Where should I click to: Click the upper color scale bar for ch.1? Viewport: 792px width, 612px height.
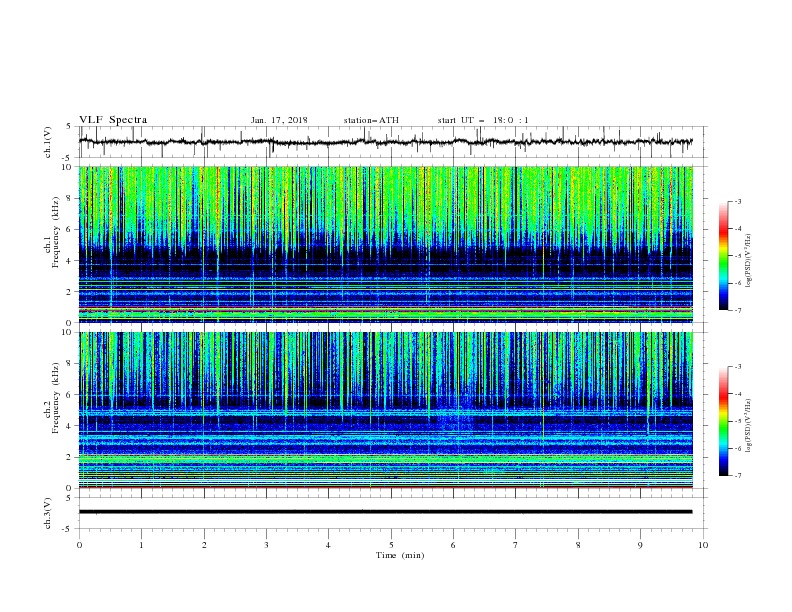point(723,256)
